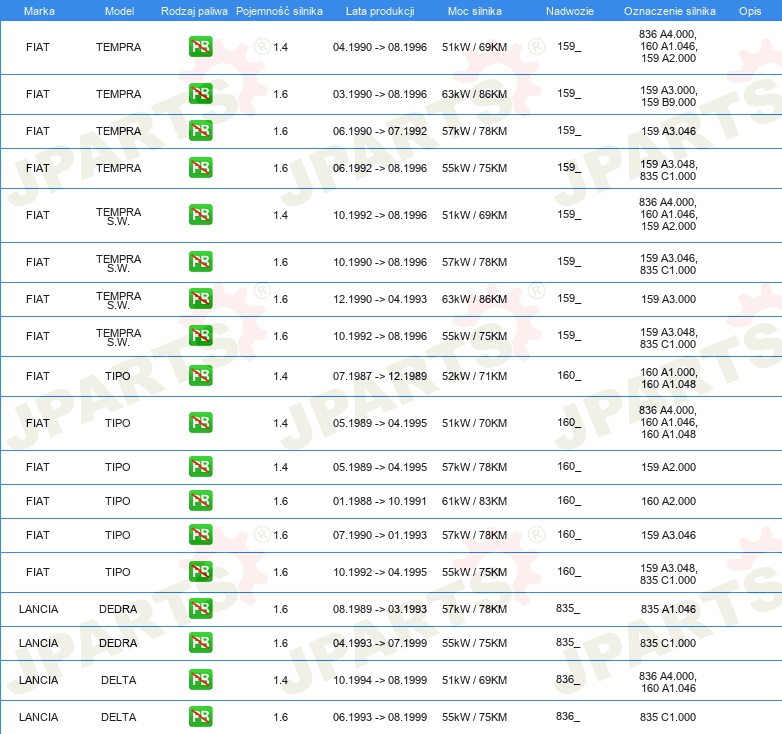Select date range 06.1993 -> 08.1999
782x734 pixels.
coord(380,717)
